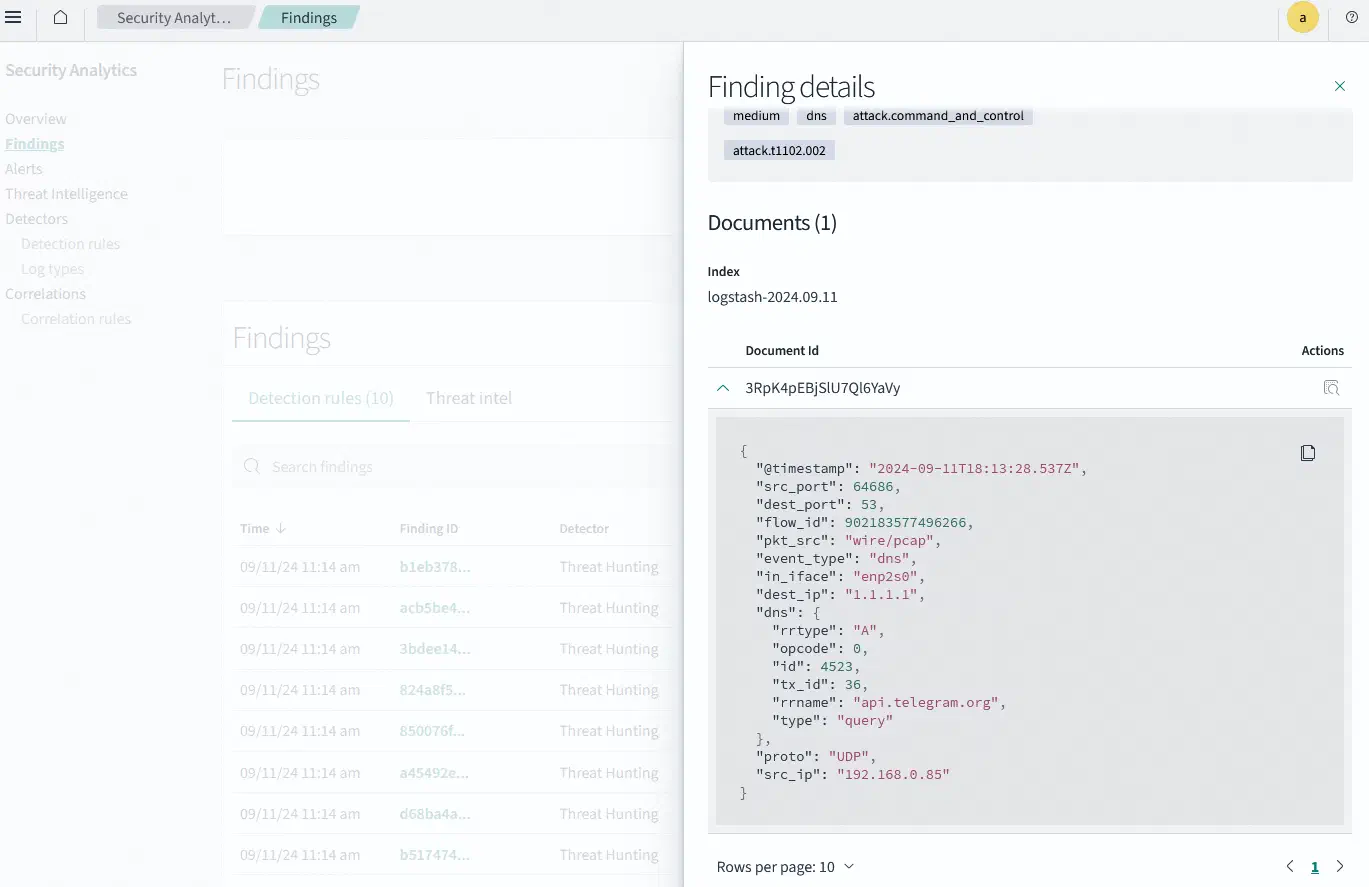Switch to the Threat intel tab
Viewport: 1369px width, 887px height.
click(x=469, y=398)
